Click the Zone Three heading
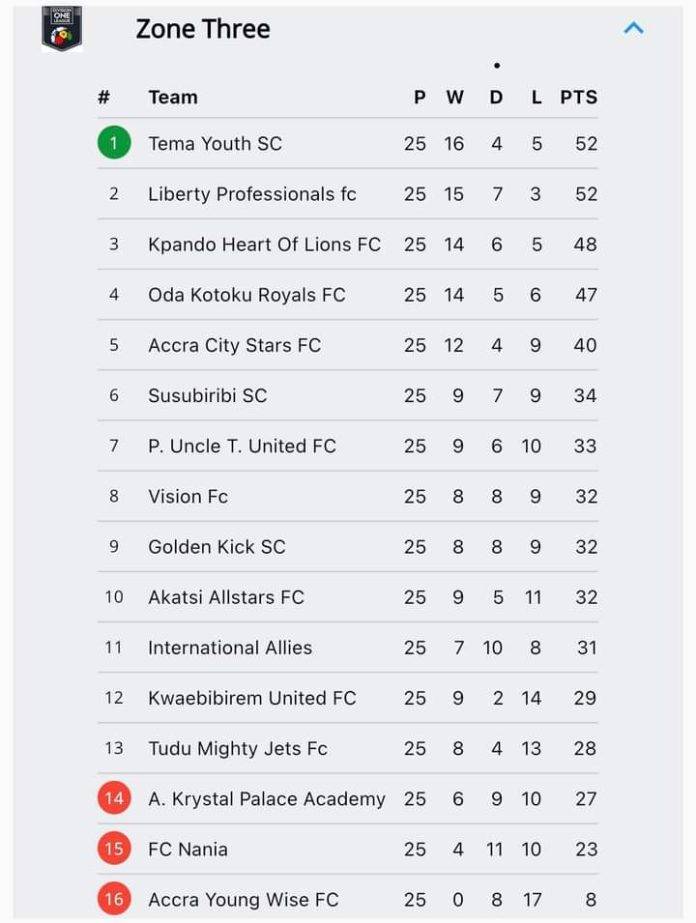Screen dimensions: 696x923 coord(203,29)
